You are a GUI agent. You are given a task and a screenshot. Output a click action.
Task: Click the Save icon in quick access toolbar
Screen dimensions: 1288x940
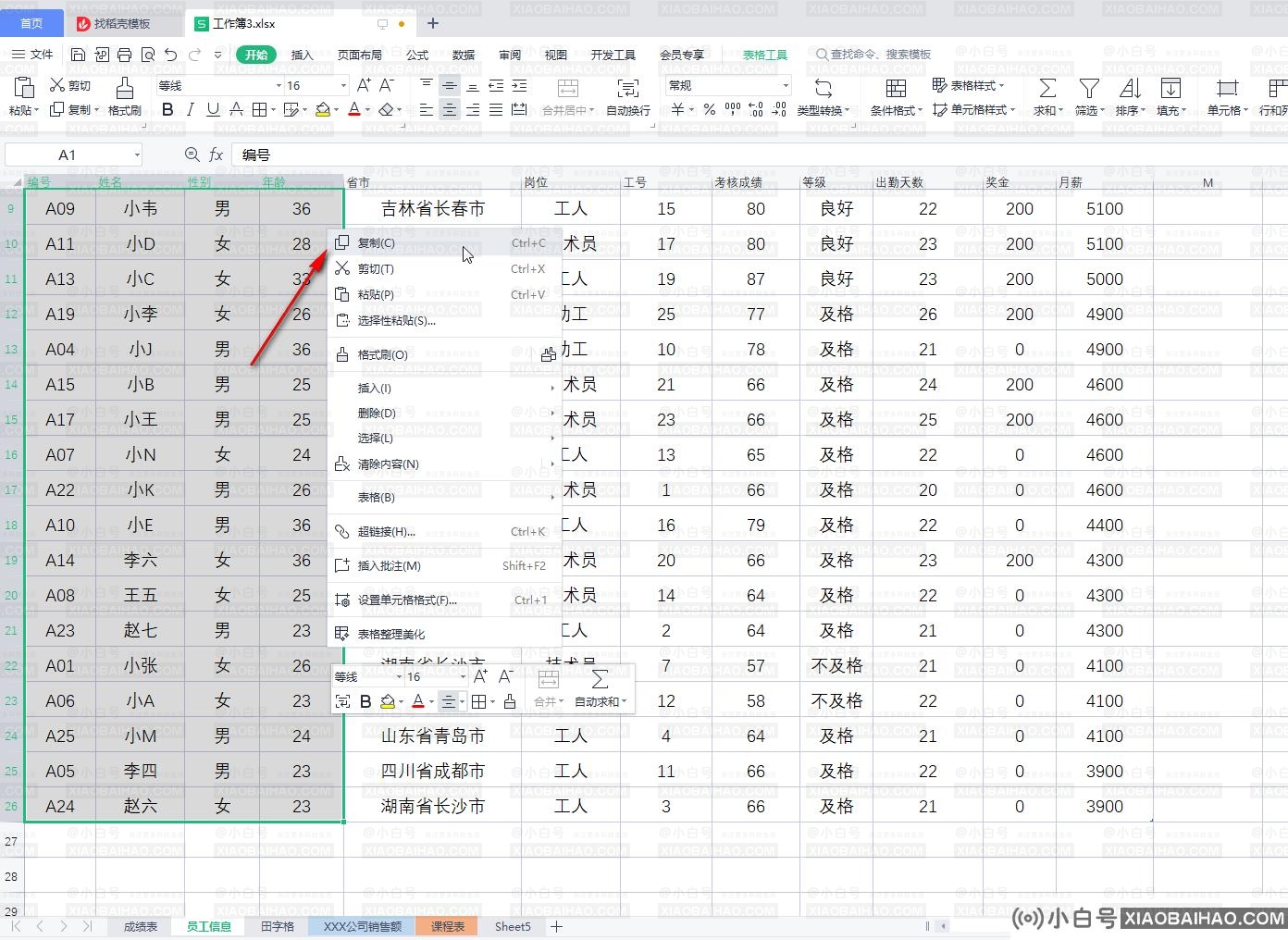pyautogui.click(x=78, y=55)
